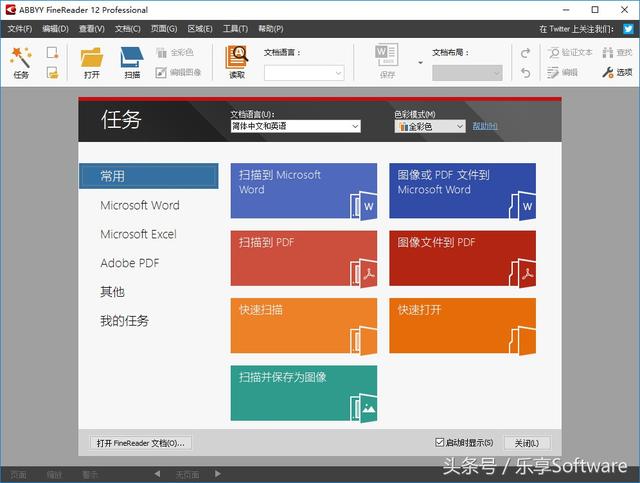Open a file with the 打开 folder icon
Viewport: 640px width, 483px height.
(92, 58)
